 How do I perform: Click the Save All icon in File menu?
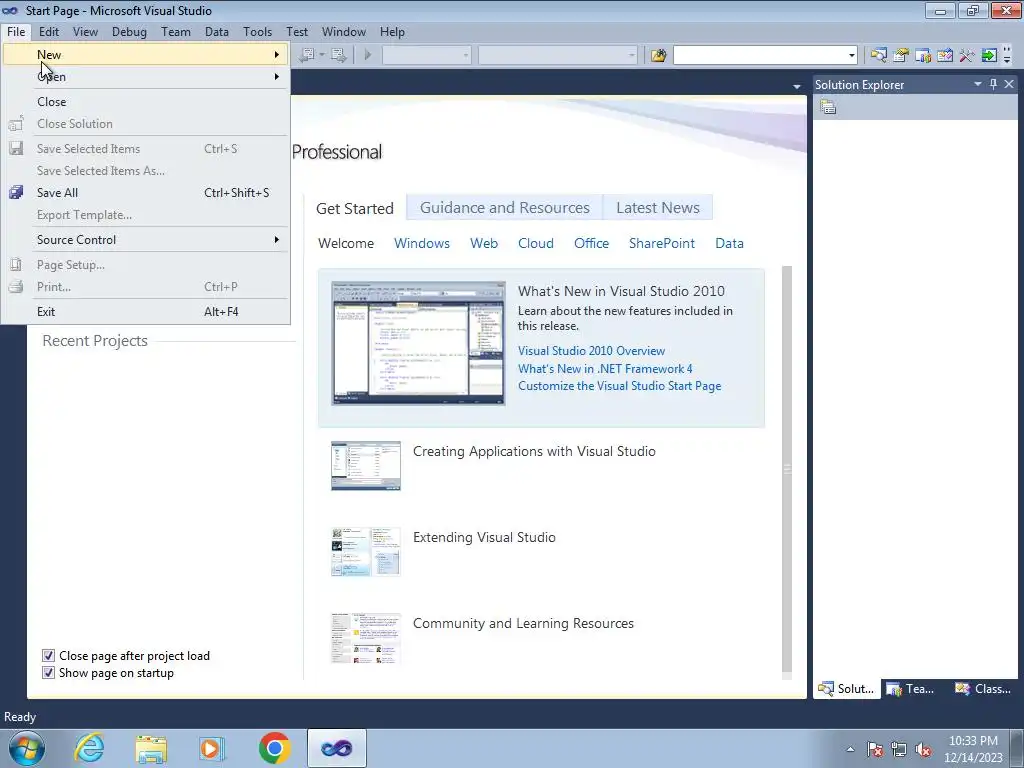(16, 193)
